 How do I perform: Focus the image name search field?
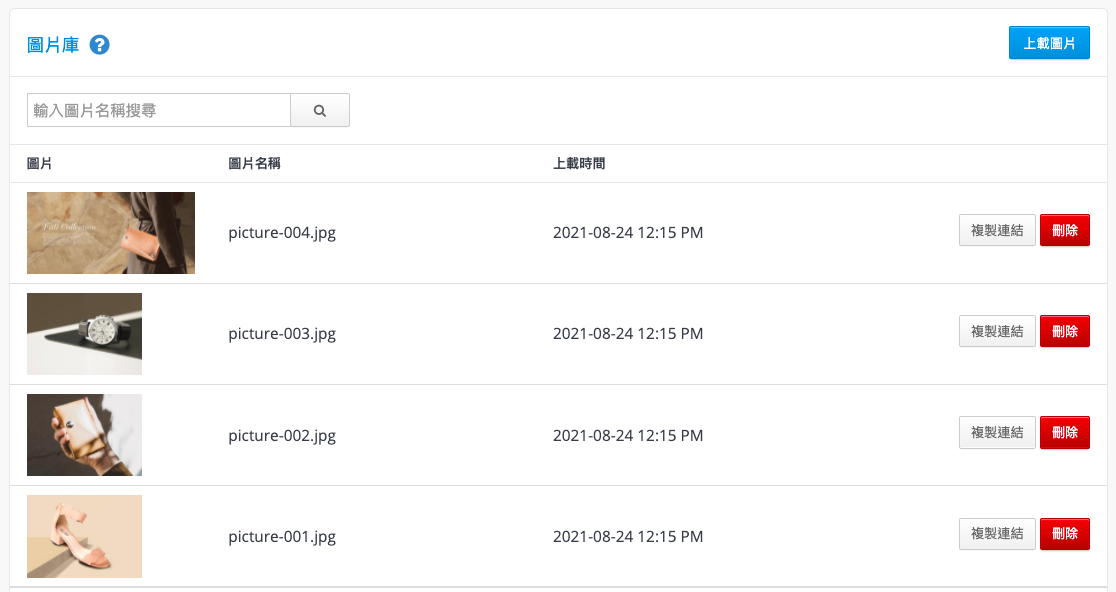[x=159, y=110]
